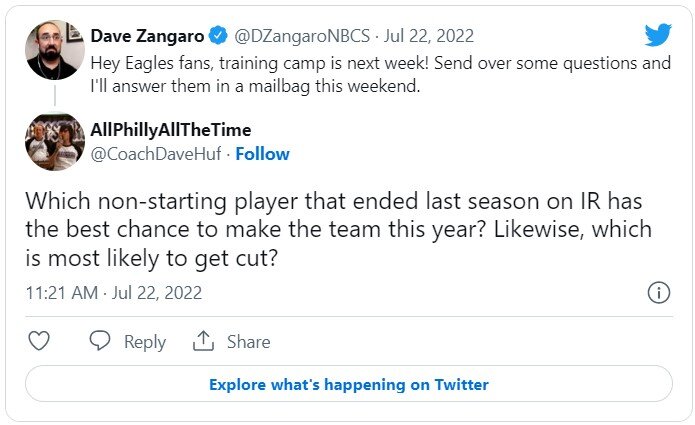Click Dave Zangaro's training camp tweet text

380,71
